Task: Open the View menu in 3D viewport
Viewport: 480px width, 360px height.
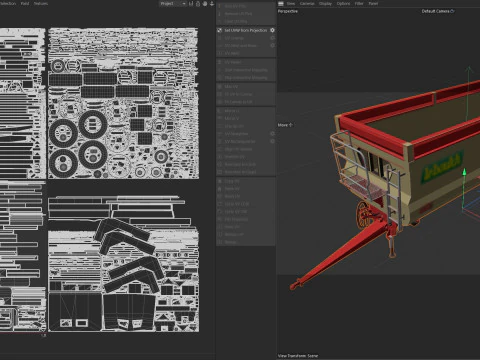Action: (291, 4)
